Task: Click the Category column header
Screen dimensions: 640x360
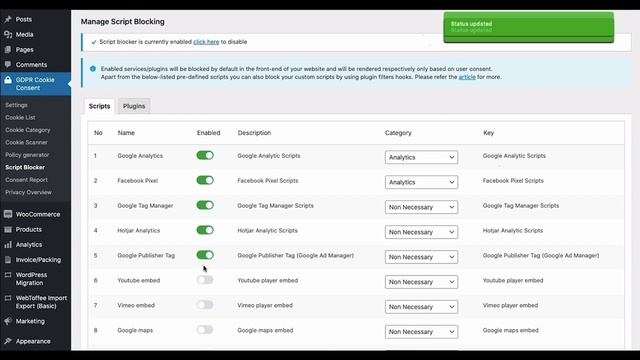Action: pos(398,133)
